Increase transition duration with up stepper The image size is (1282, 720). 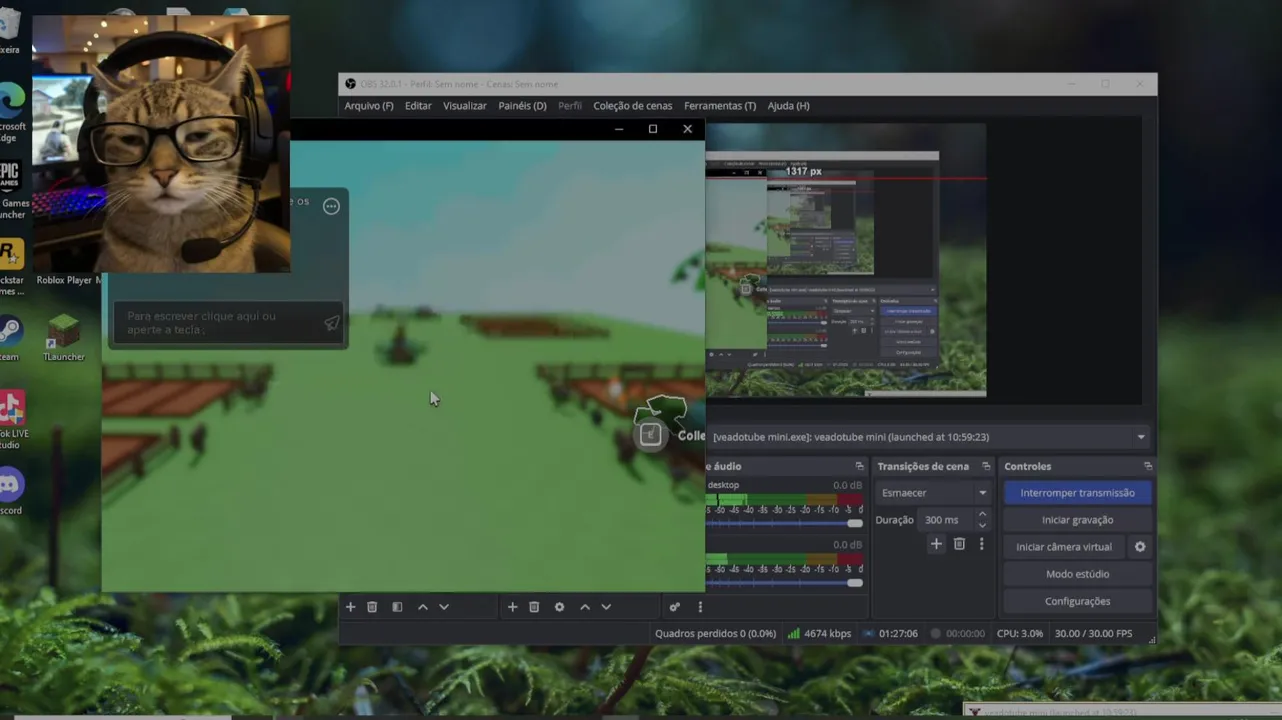pos(982,515)
